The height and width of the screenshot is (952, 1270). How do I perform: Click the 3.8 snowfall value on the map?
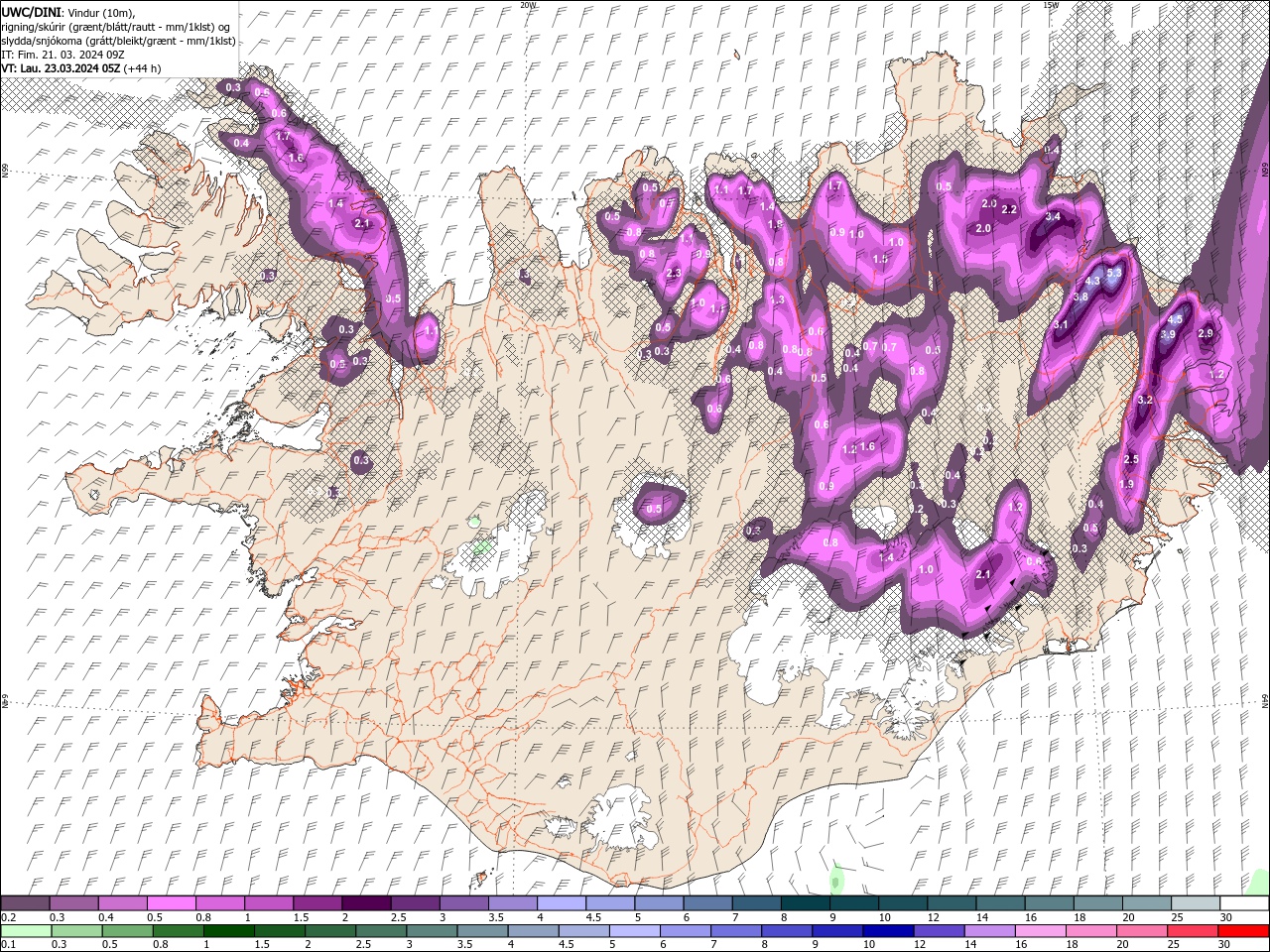(1080, 297)
